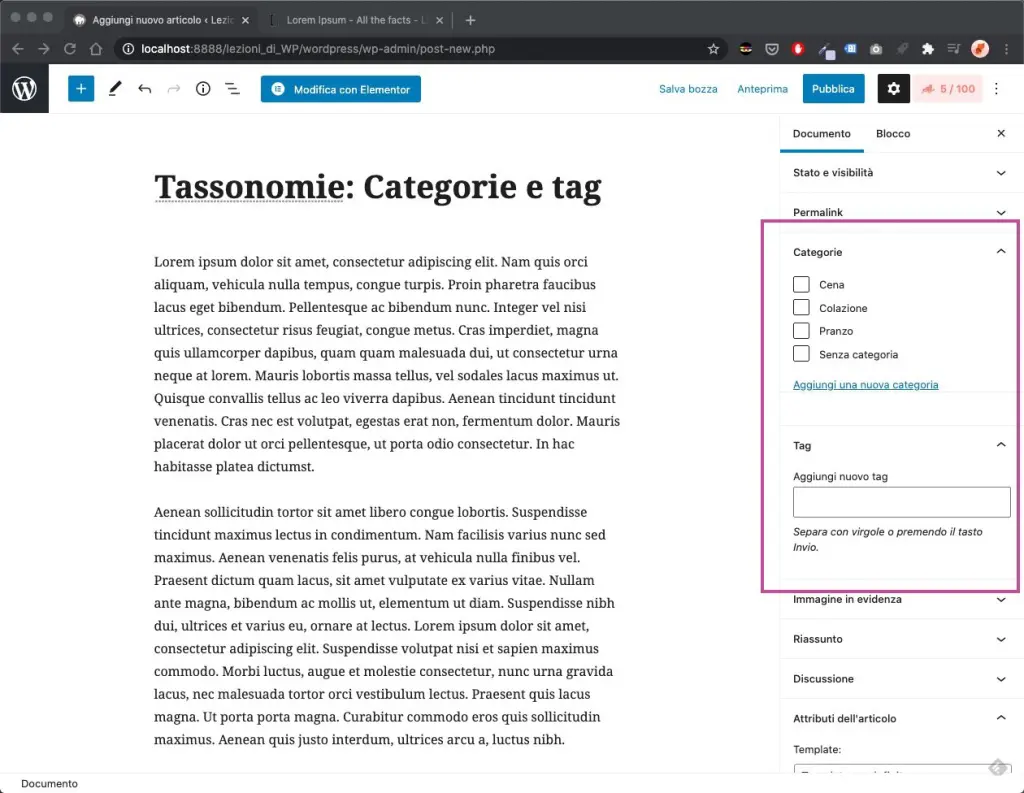
Task: Open block navigation list icon
Action: [232, 89]
